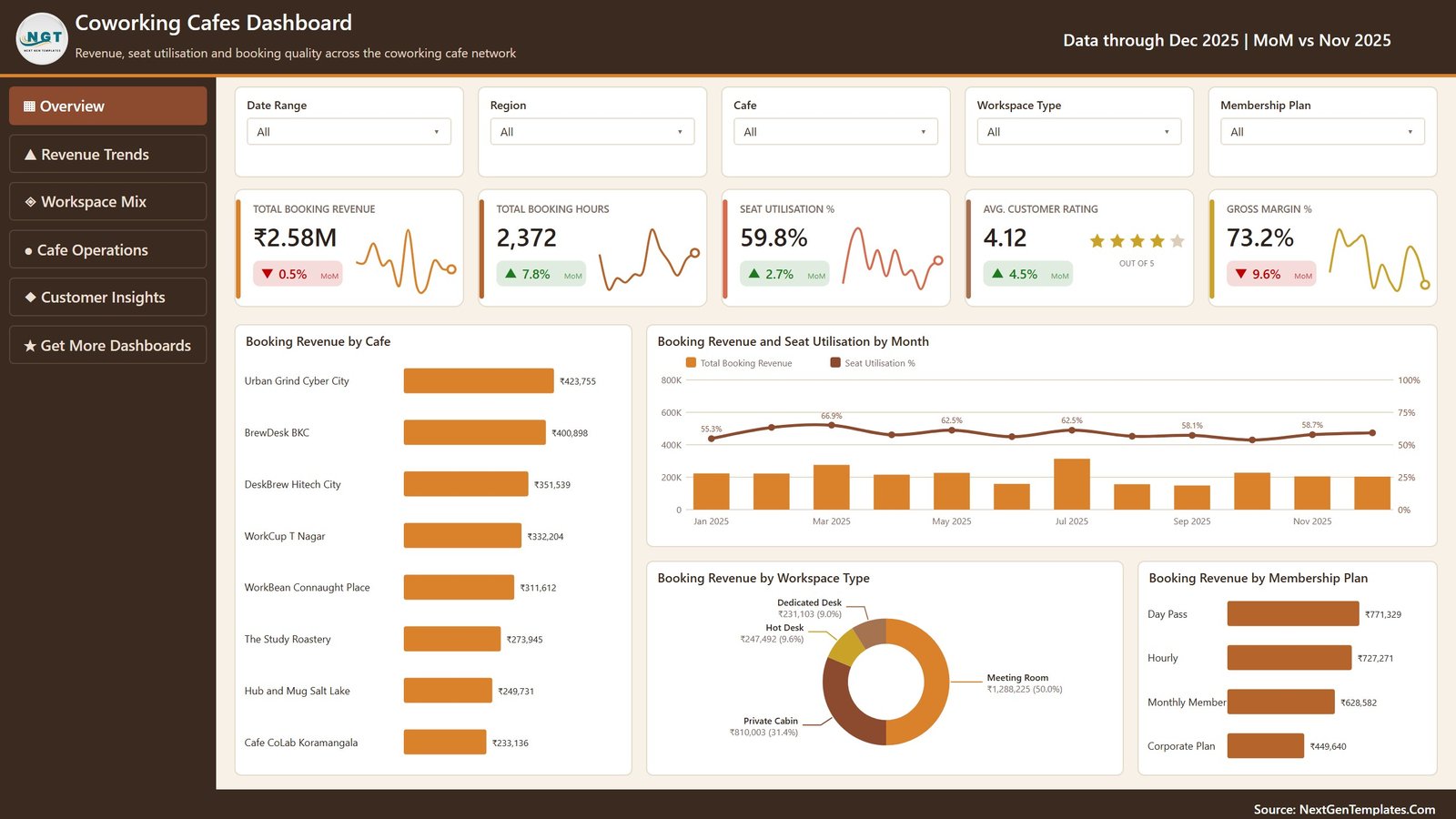The image size is (1456, 819).
Task: Select the Hot Desk donut segment
Action: click(845, 647)
